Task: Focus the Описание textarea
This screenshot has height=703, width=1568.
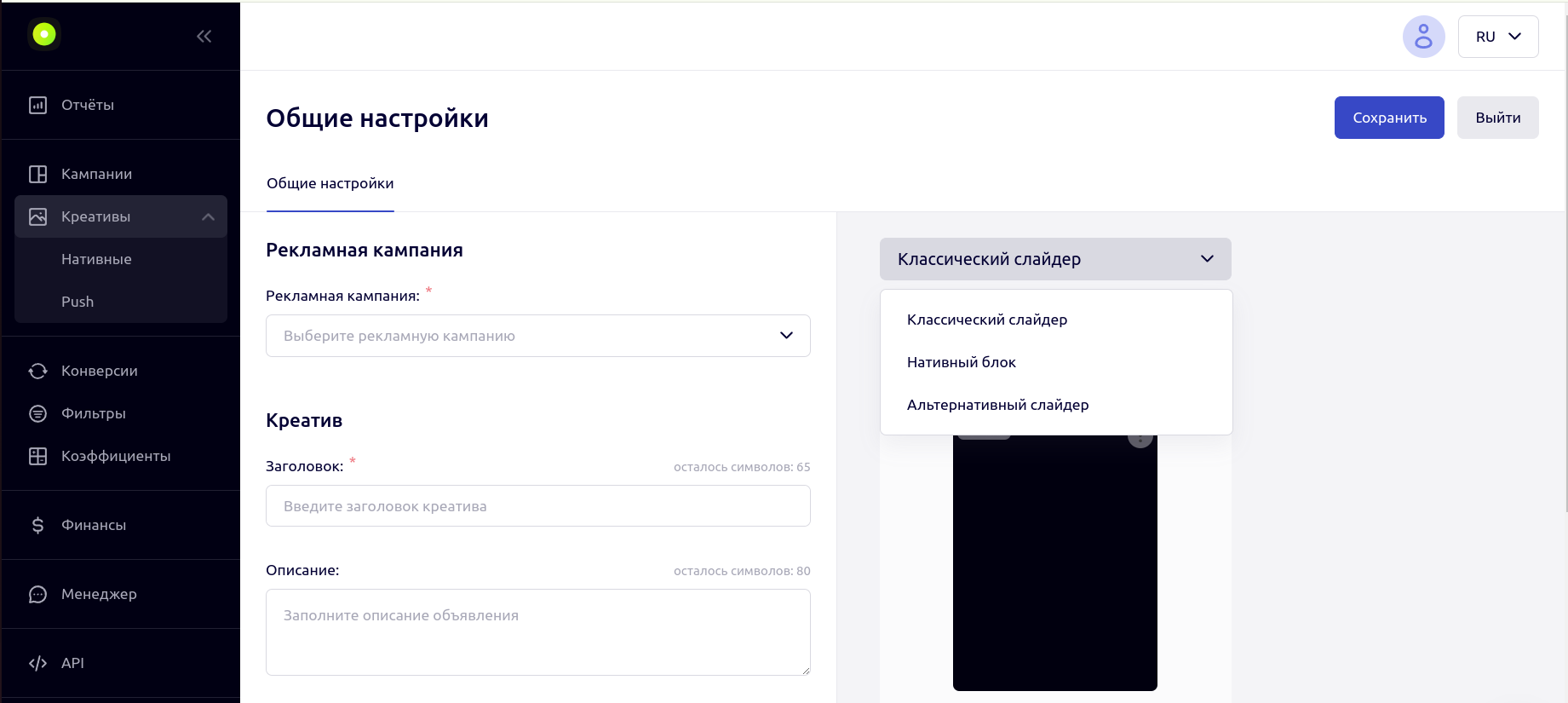Action: click(x=538, y=632)
